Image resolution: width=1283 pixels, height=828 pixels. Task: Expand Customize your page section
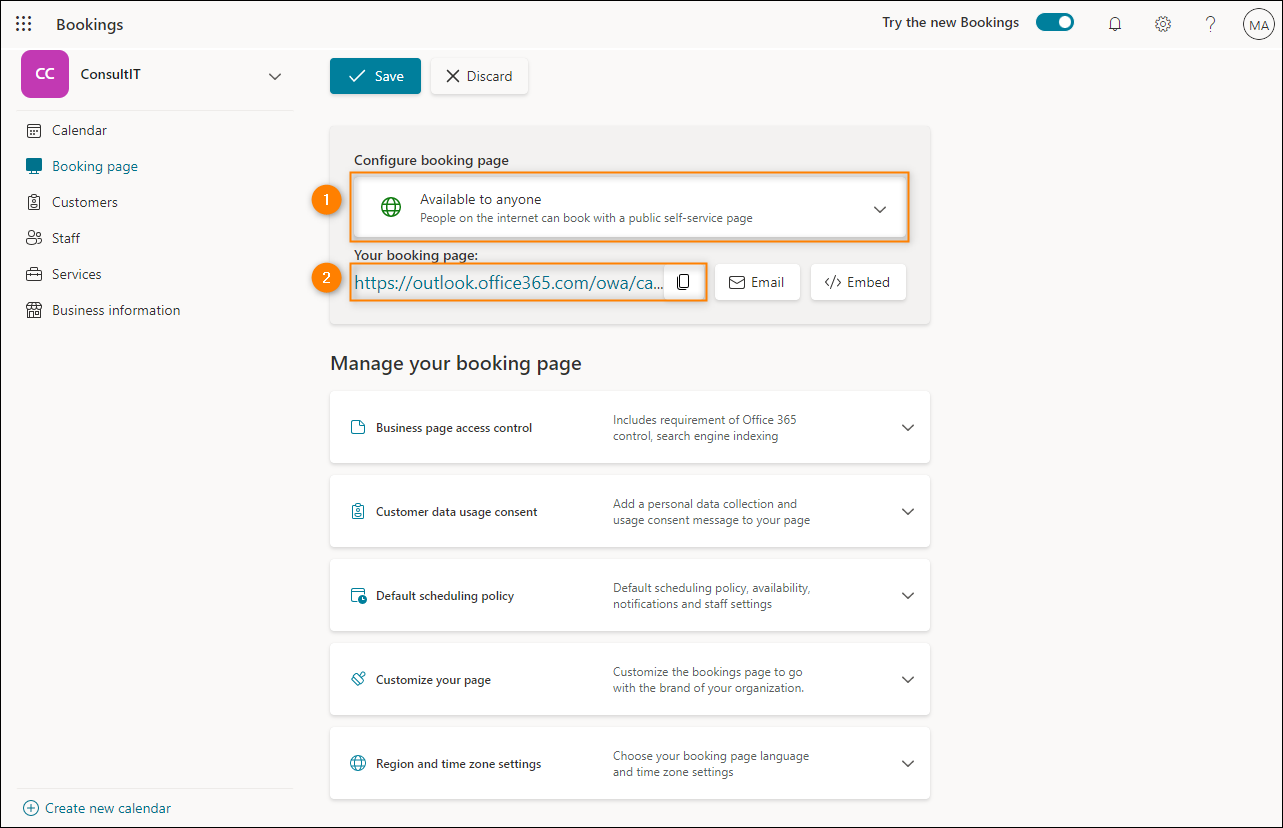(x=908, y=680)
